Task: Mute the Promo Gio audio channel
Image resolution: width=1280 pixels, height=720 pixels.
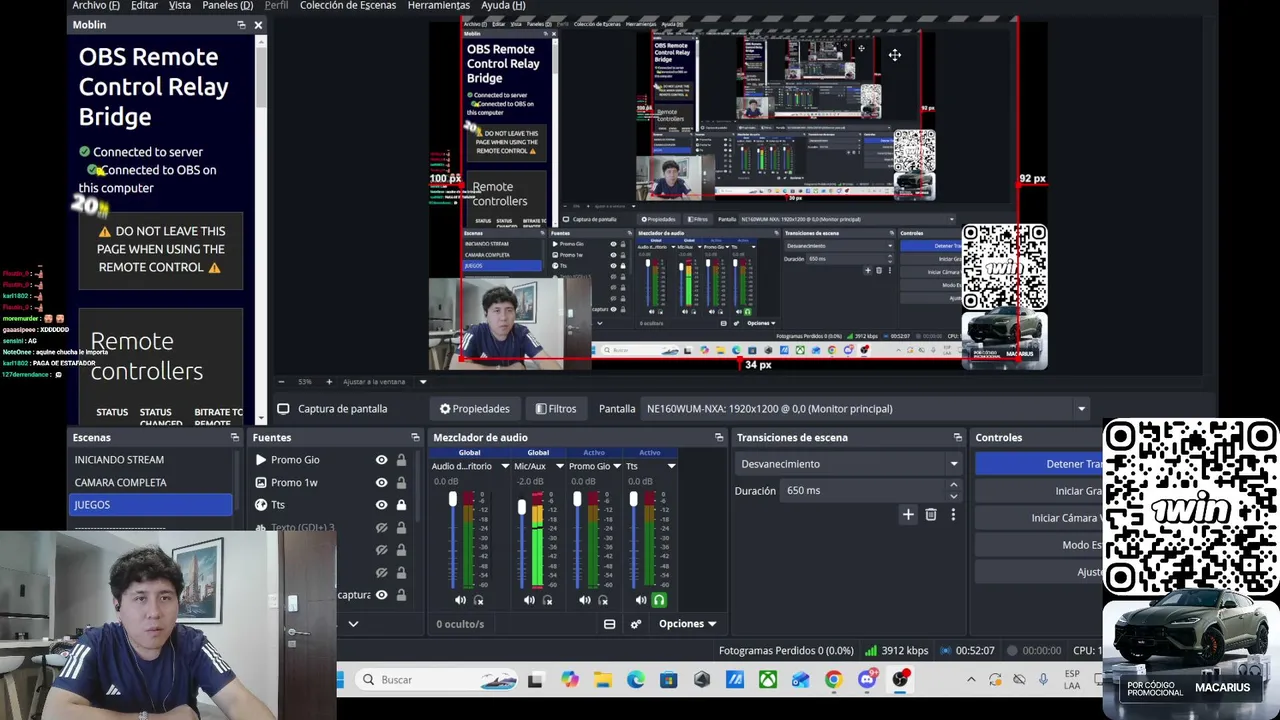Action: pos(585,600)
